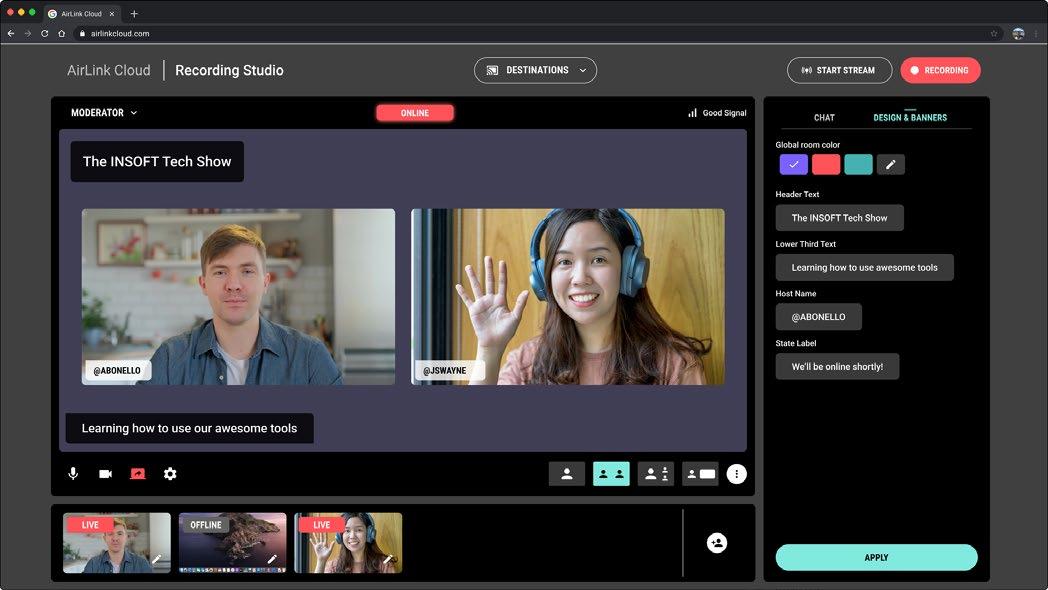Click the @ABONELLO name label on video
Image resolution: width=1048 pixels, height=590 pixels.
117,371
